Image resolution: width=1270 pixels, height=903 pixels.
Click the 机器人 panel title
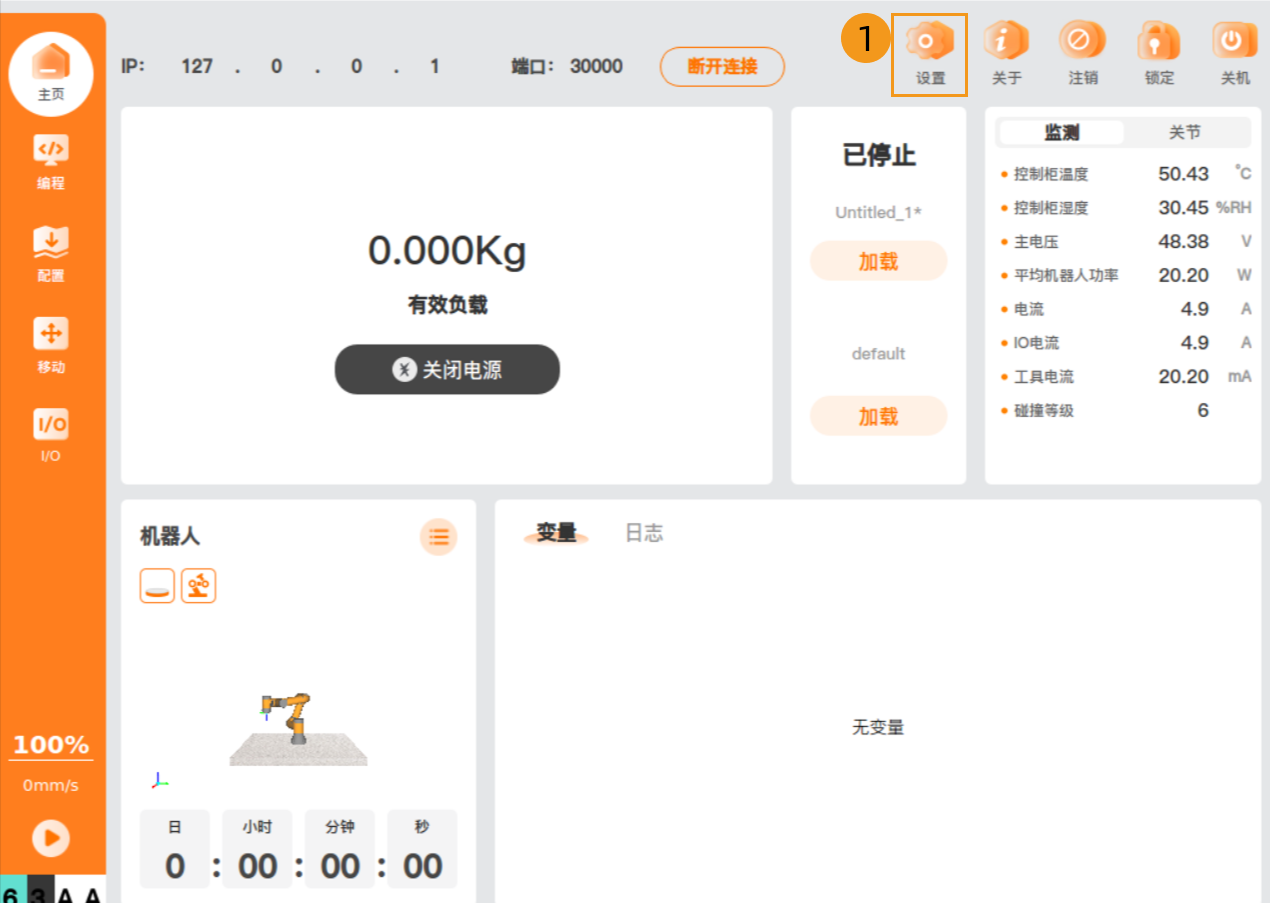pyautogui.click(x=170, y=537)
